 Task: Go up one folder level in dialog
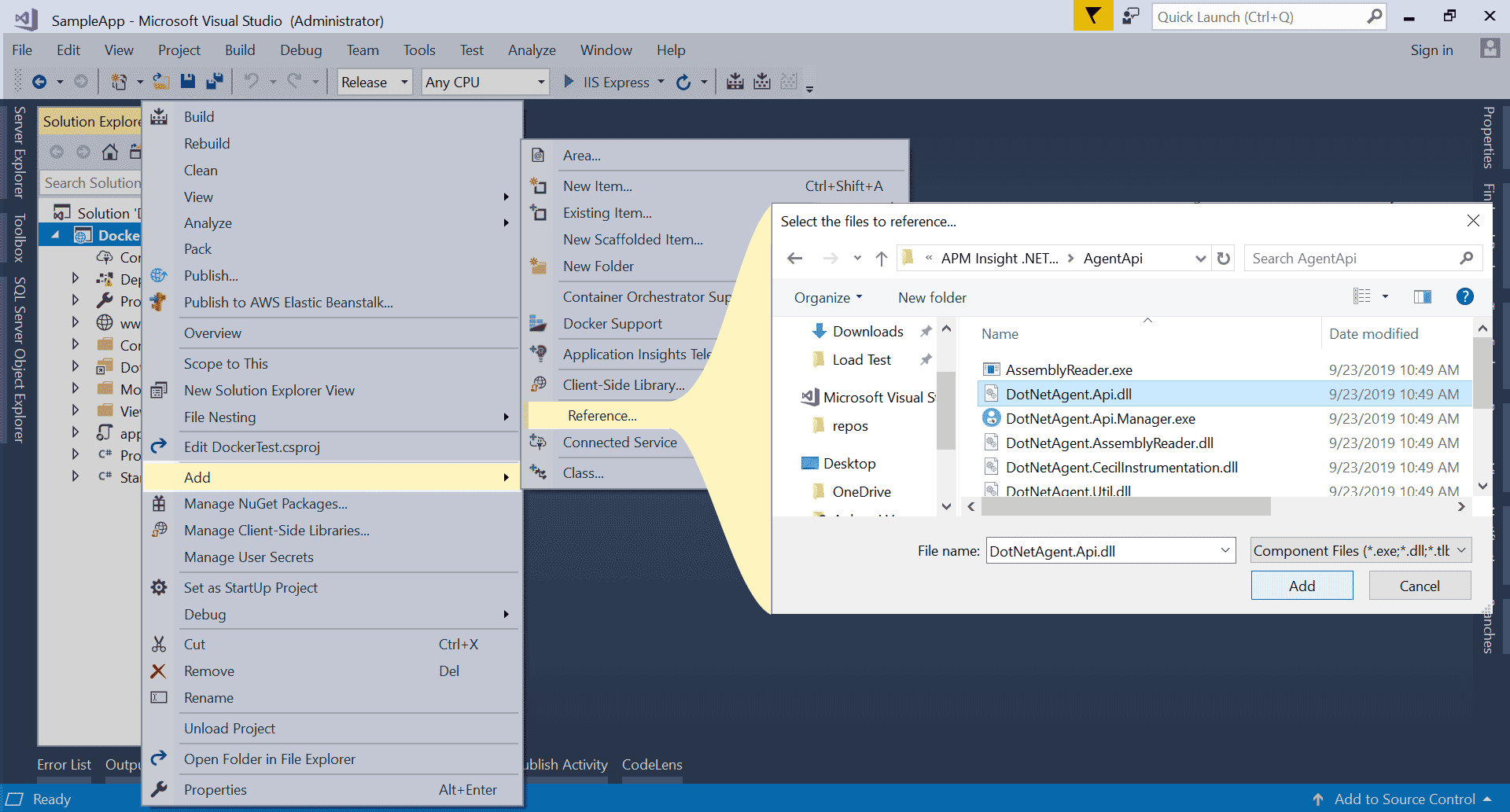point(882,259)
